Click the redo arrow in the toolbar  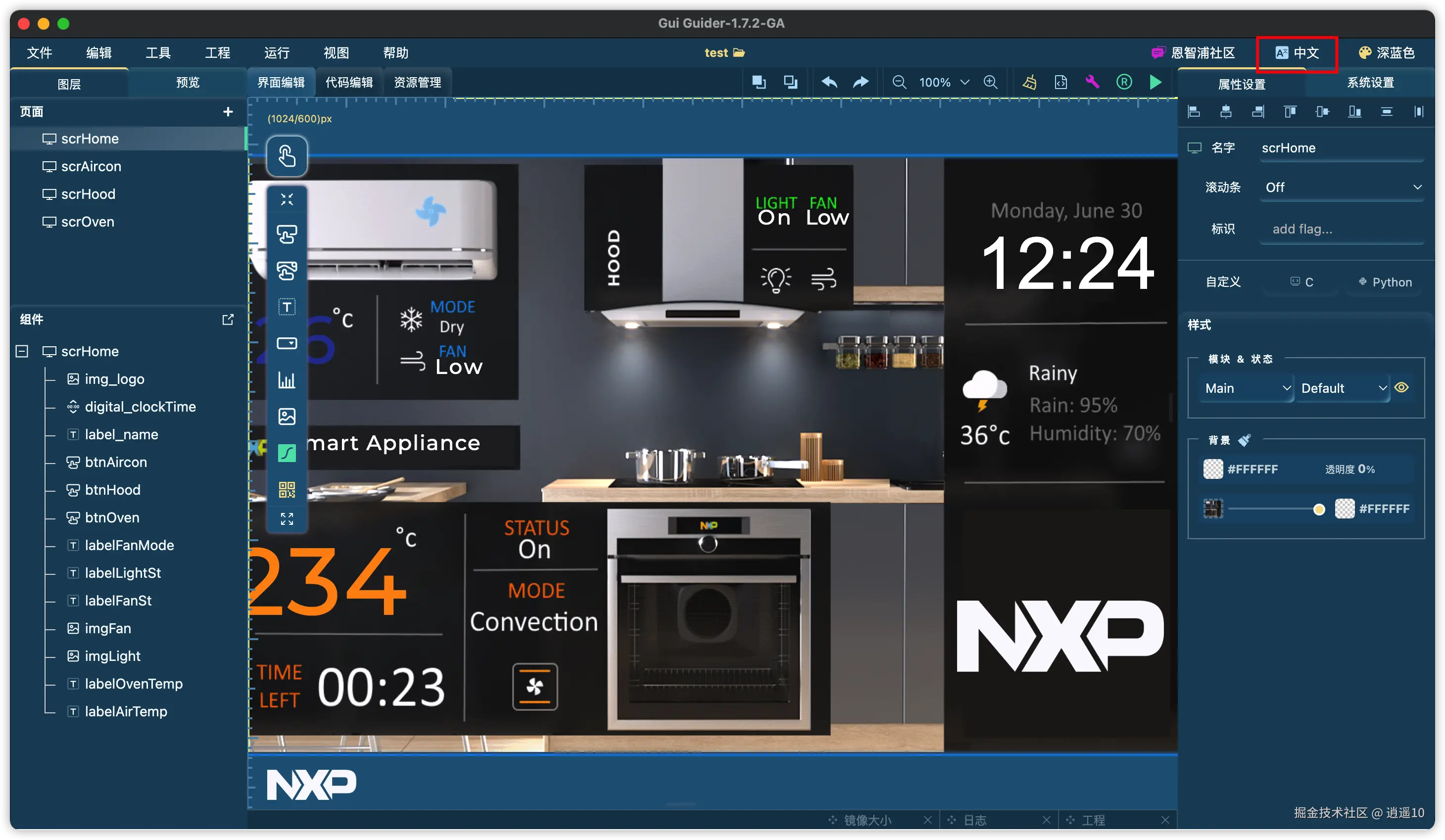point(860,82)
